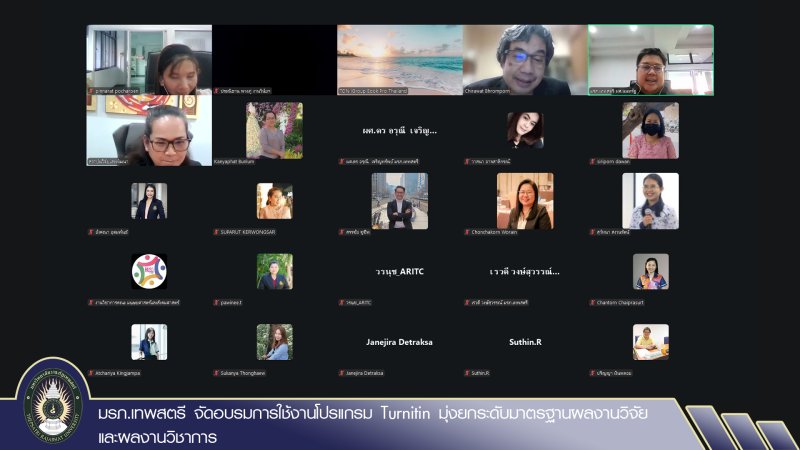Click the 'siriporn dawan' name label
Viewport: 800px width, 450px height.
coord(614,161)
